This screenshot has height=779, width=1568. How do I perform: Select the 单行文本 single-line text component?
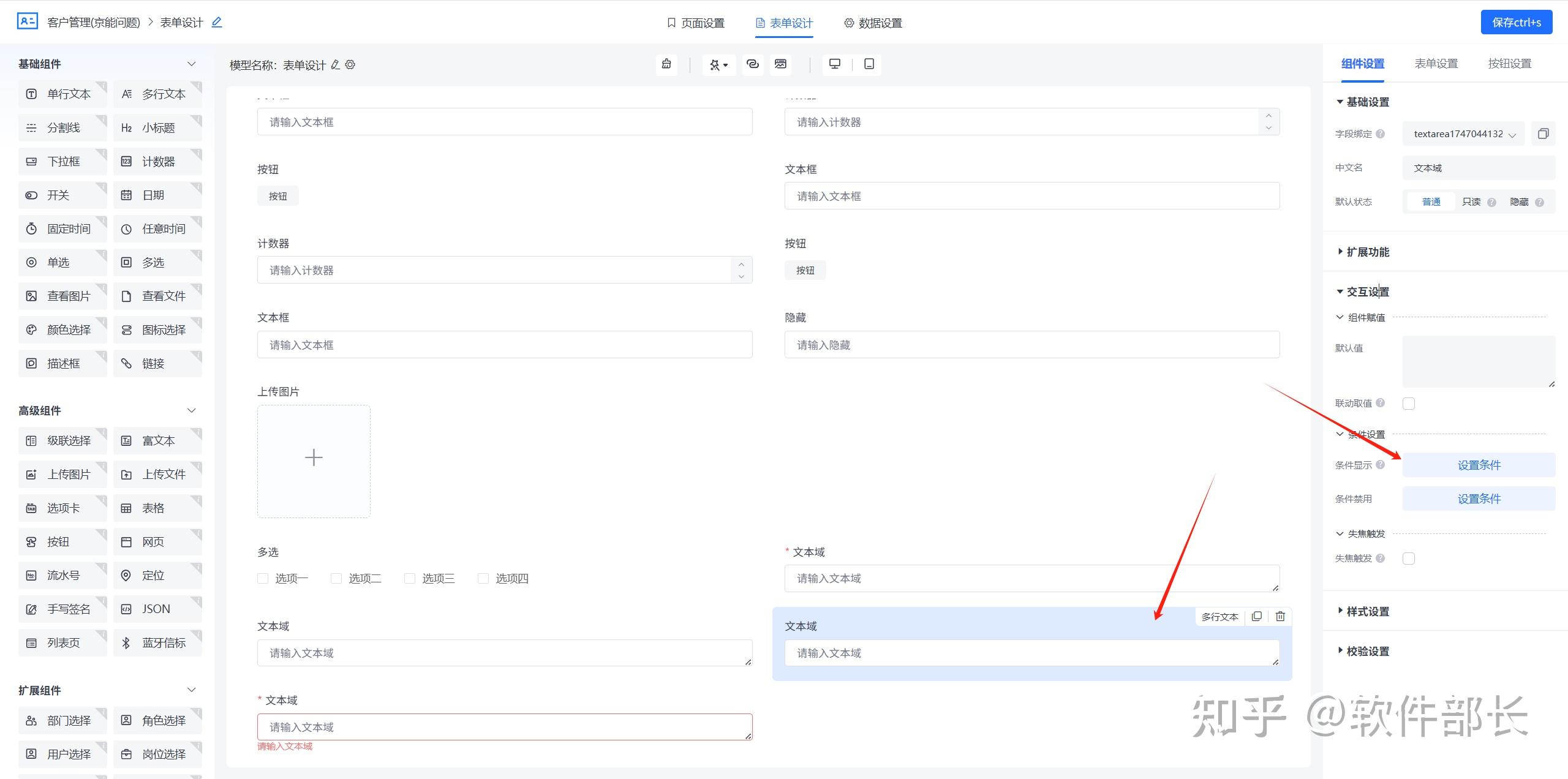coord(61,94)
